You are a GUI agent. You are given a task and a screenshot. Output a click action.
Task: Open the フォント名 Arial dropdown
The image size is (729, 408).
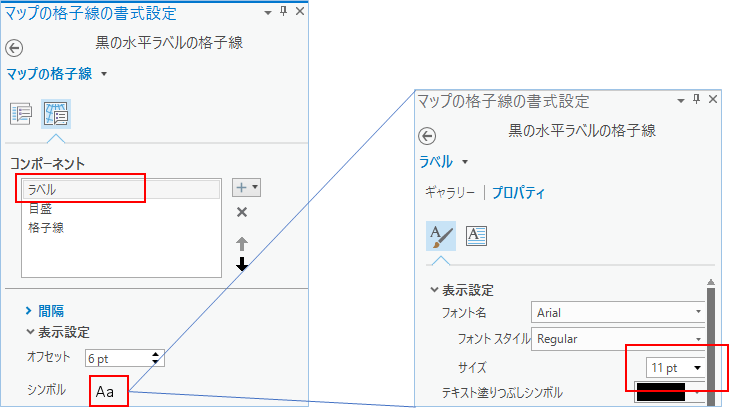click(618, 312)
